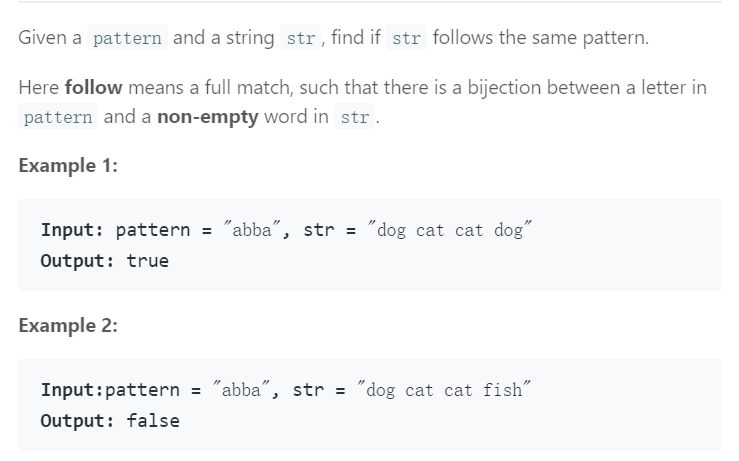The width and height of the screenshot is (739, 461).
Task: Select the "Example 2:" heading
Action: tap(68, 326)
